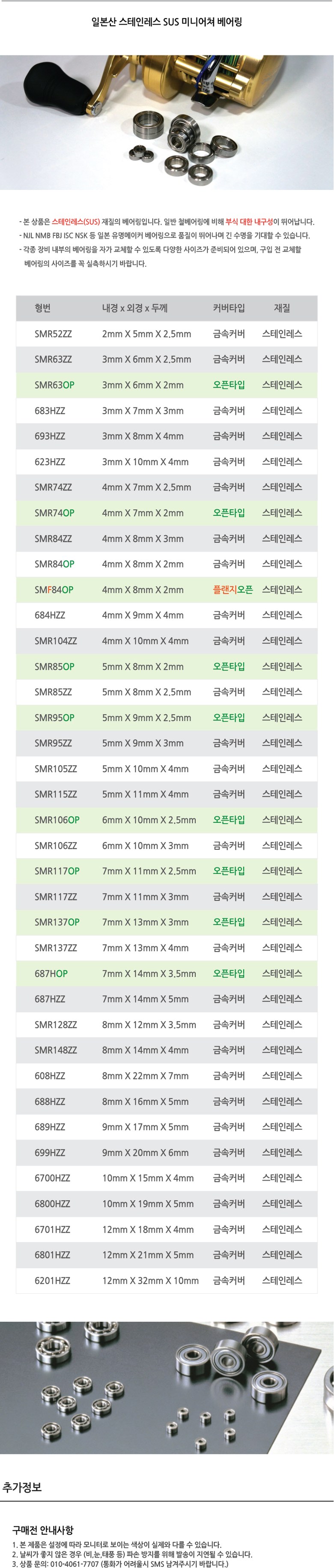
Task: Click the page title 일본산 스테인레스 SUS 미니어쳐 베어링
Action: [x=167, y=22]
